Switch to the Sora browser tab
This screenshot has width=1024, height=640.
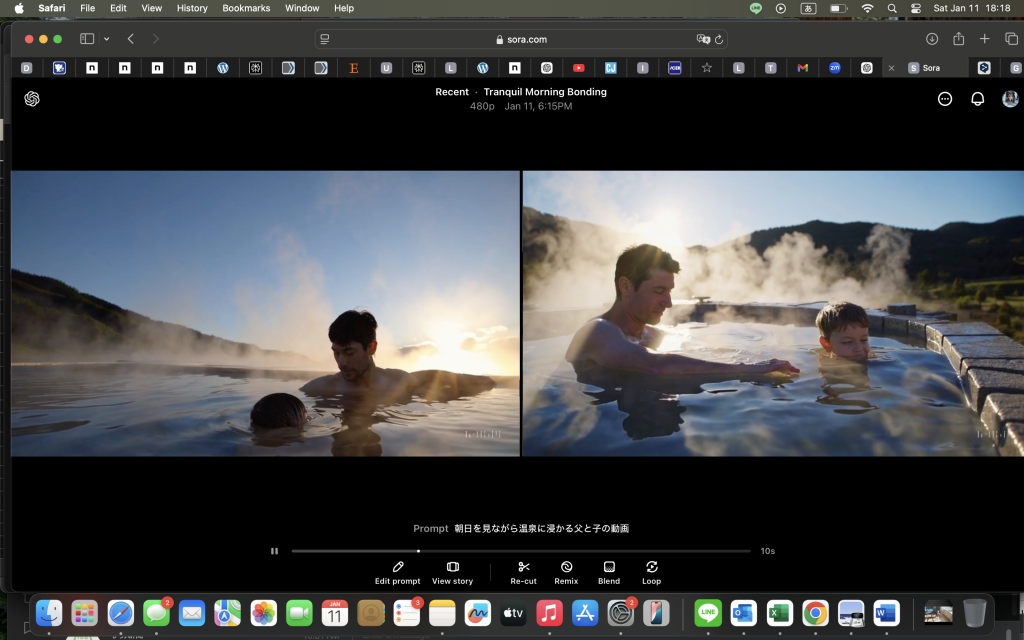click(x=930, y=68)
